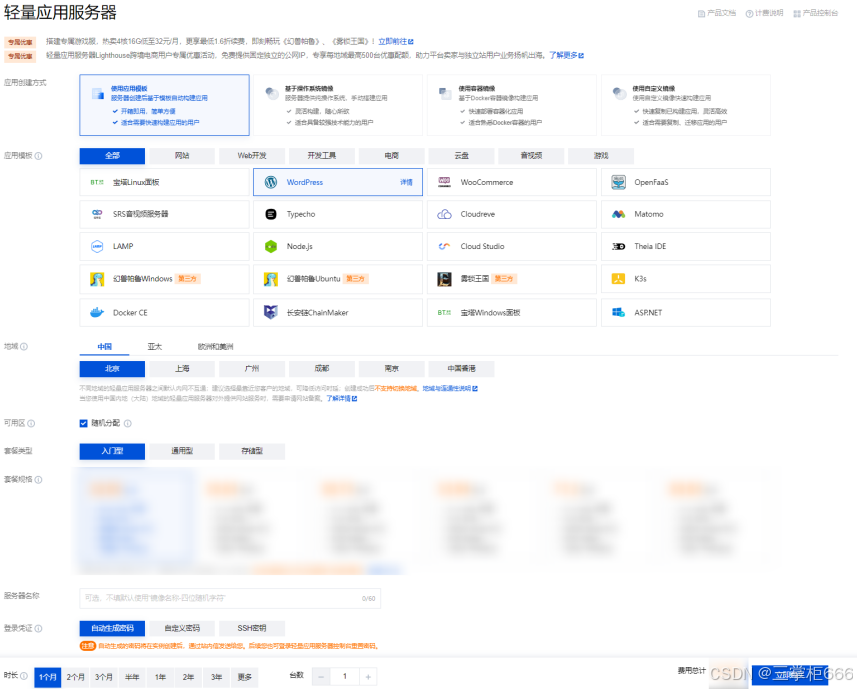Increase server count with plus button
Screen dimensions: 857x689
pyautogui.click(x=368, y=677)
